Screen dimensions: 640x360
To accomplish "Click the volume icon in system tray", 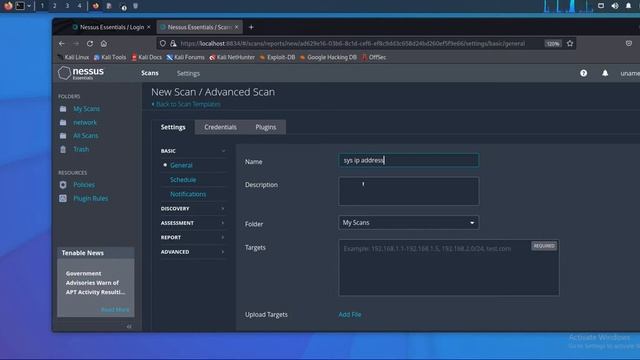I will (x=615, y=6).
